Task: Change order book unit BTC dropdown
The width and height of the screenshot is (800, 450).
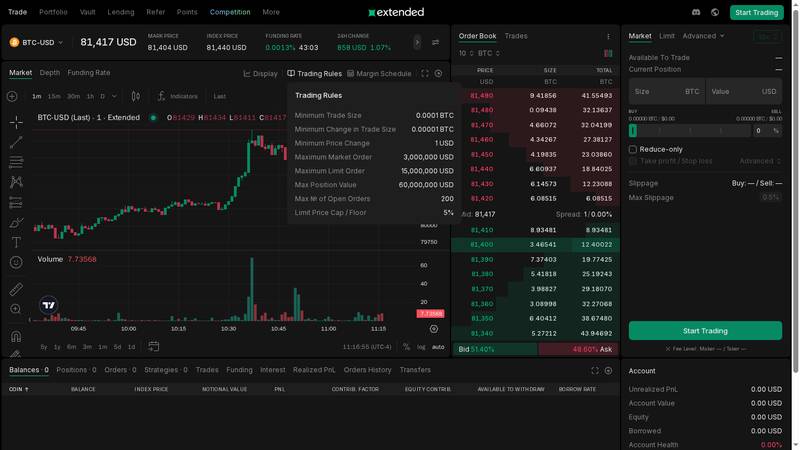Action: tap(488, 53)
